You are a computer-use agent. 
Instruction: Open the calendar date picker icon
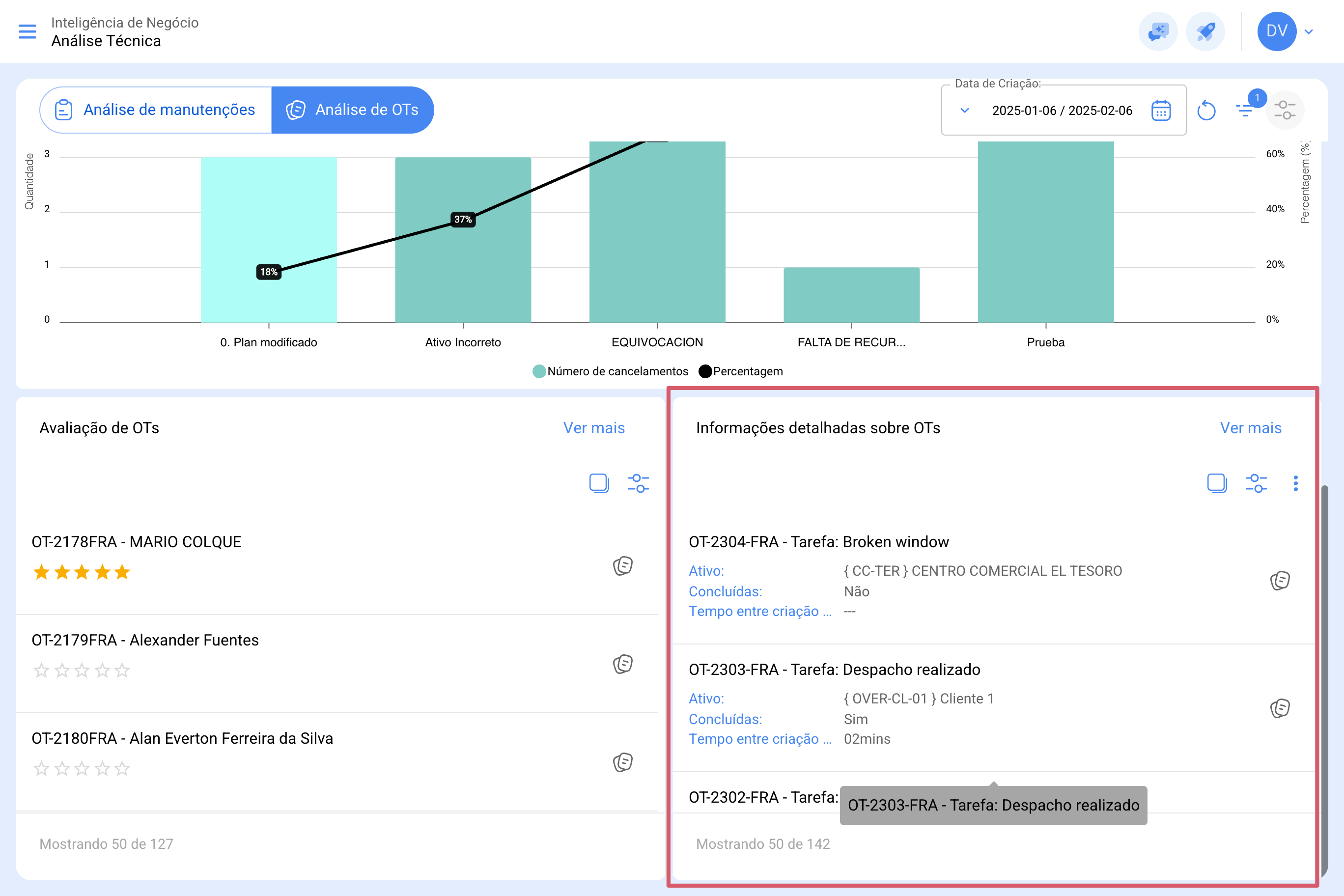[x=1161, y=111]
